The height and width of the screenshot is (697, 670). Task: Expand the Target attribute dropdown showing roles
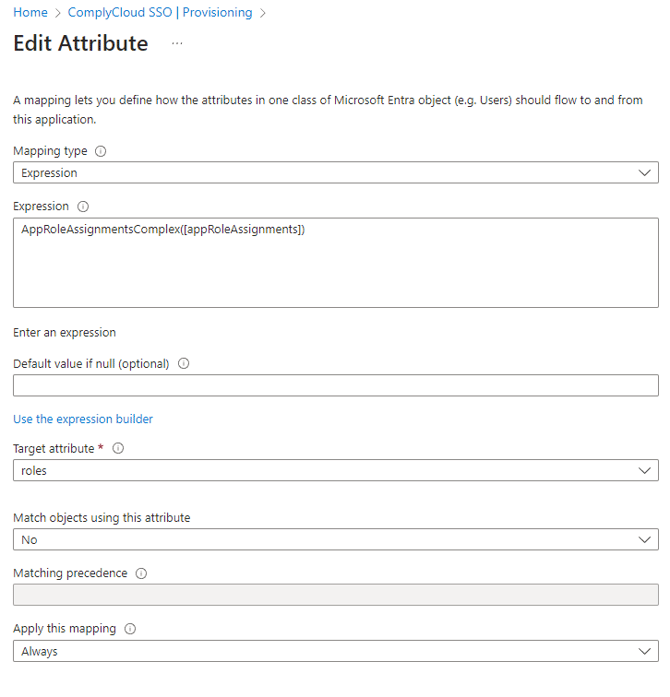tap(335, 470)
